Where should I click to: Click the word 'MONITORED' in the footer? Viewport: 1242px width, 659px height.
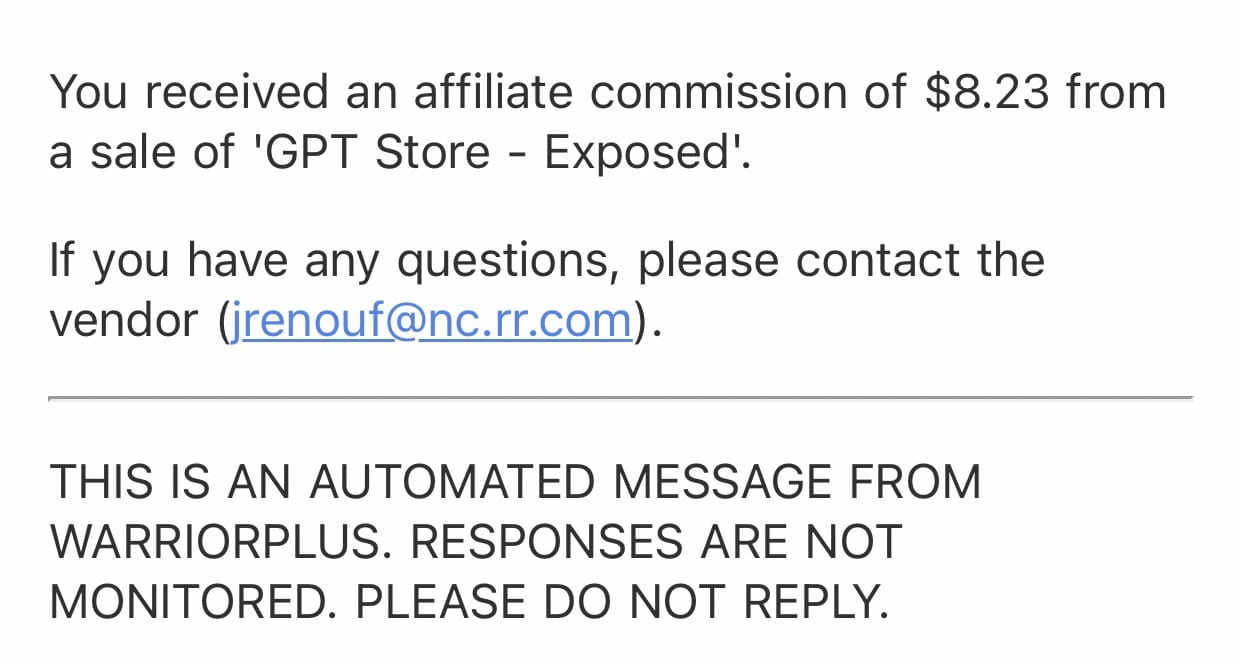pyautogui.click(x=186, y=602)
